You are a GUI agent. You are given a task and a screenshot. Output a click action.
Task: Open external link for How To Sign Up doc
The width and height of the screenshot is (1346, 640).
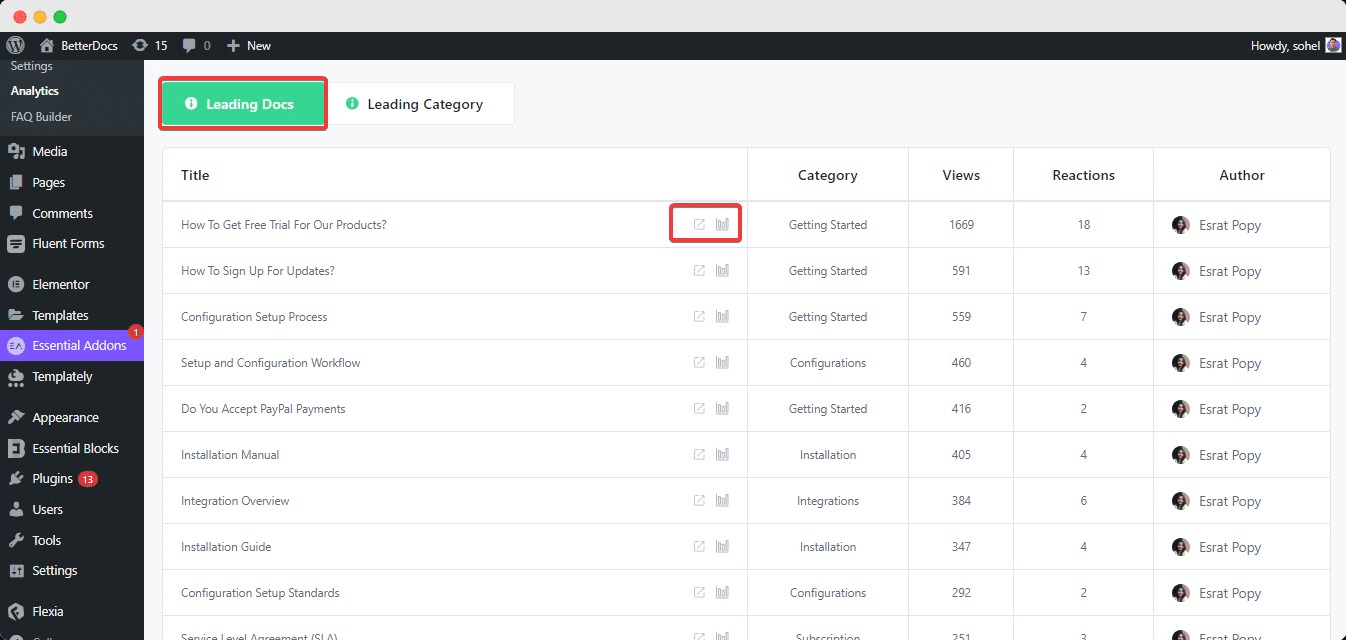699,271
